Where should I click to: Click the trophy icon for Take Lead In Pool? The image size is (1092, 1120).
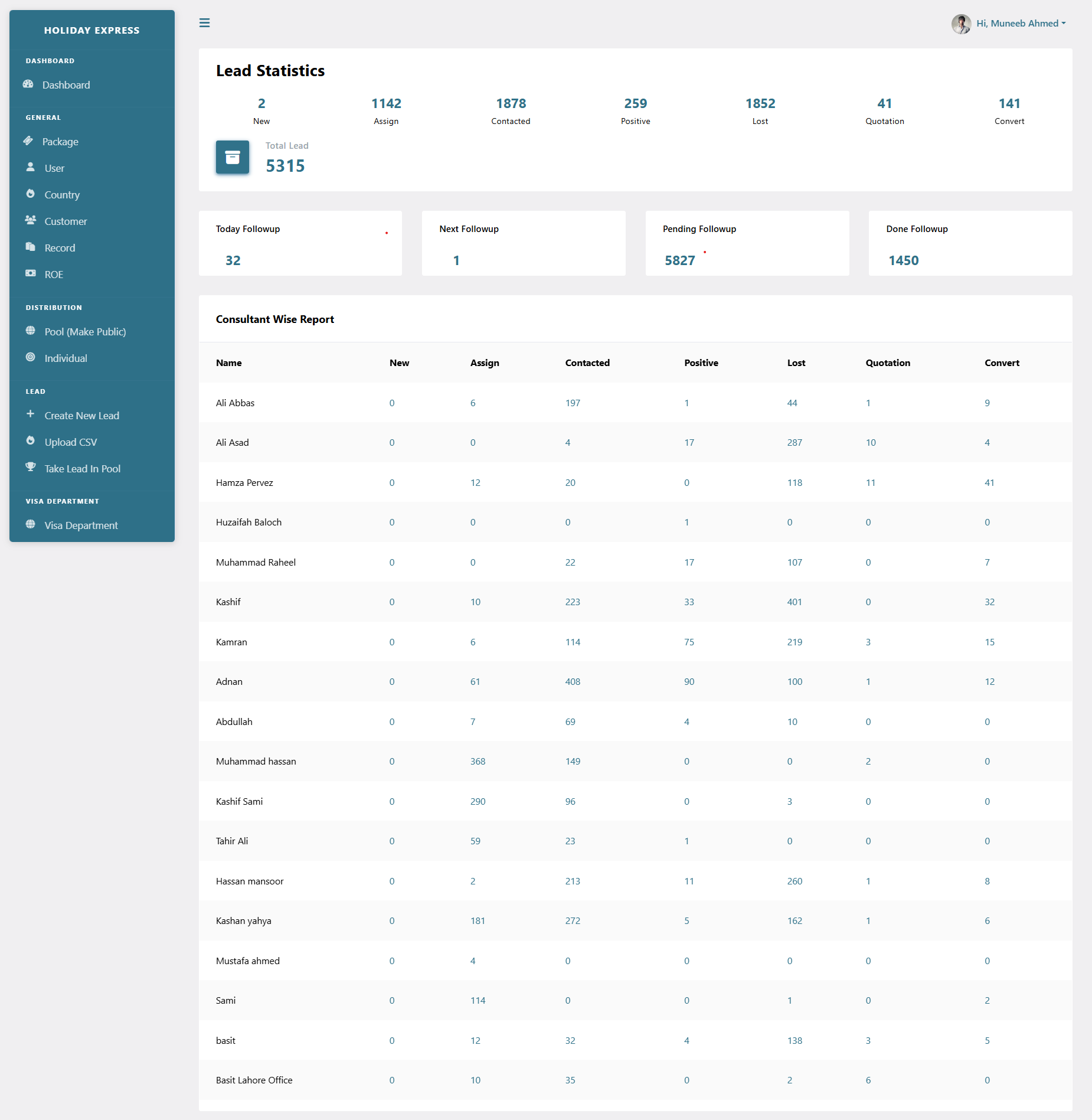(x=30, y=468)
